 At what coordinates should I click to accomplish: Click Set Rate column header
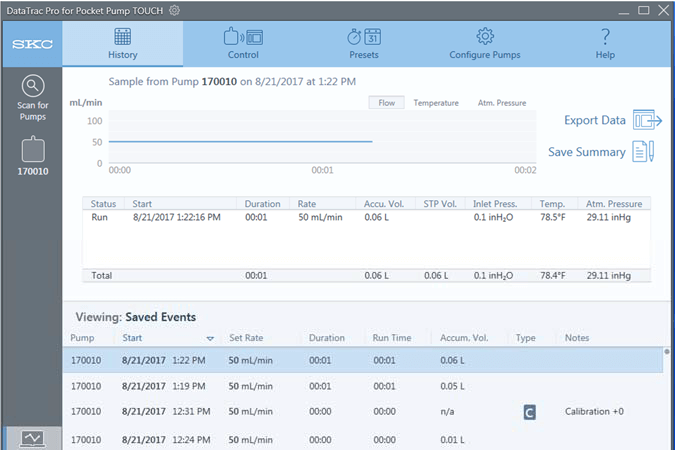click(246, 338)
